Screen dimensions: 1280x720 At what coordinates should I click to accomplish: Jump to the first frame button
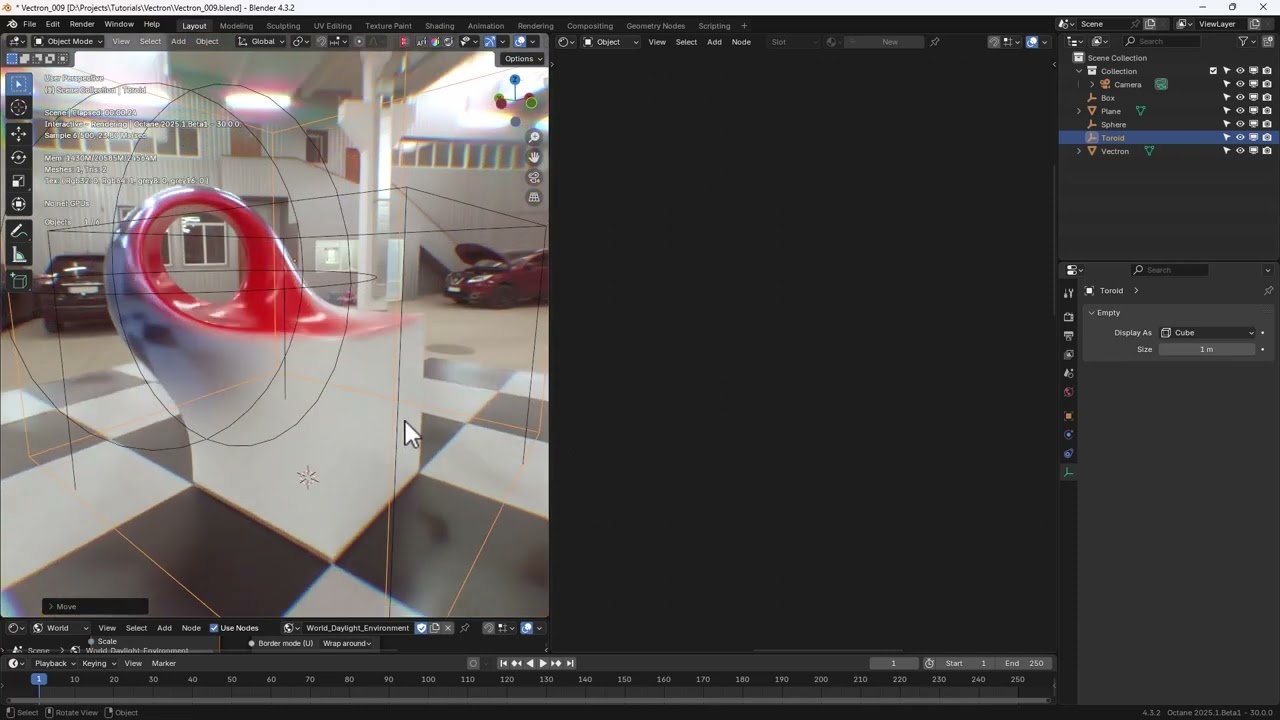click(x=503, y=663)
